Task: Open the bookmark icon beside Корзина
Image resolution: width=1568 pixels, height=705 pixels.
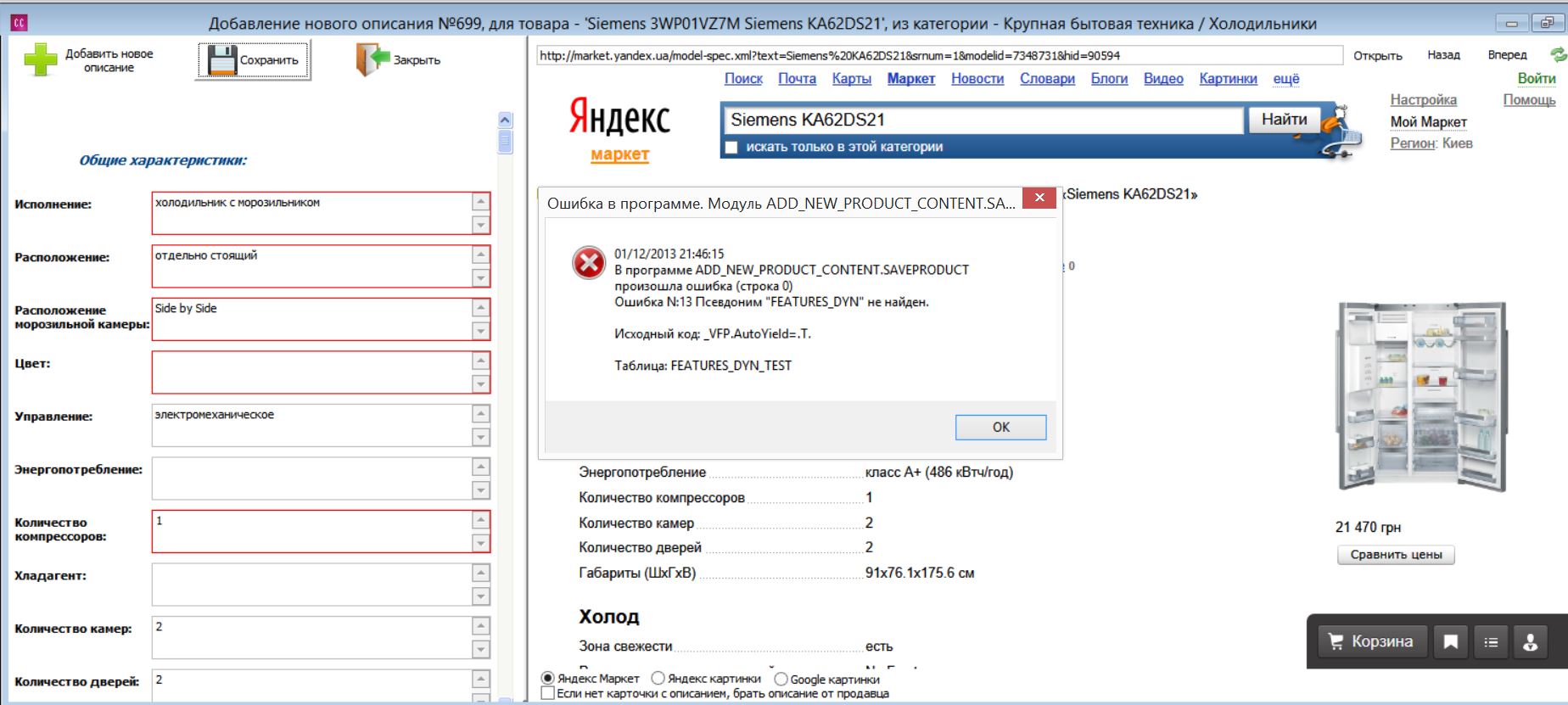Action: (x=1451, y=642)
